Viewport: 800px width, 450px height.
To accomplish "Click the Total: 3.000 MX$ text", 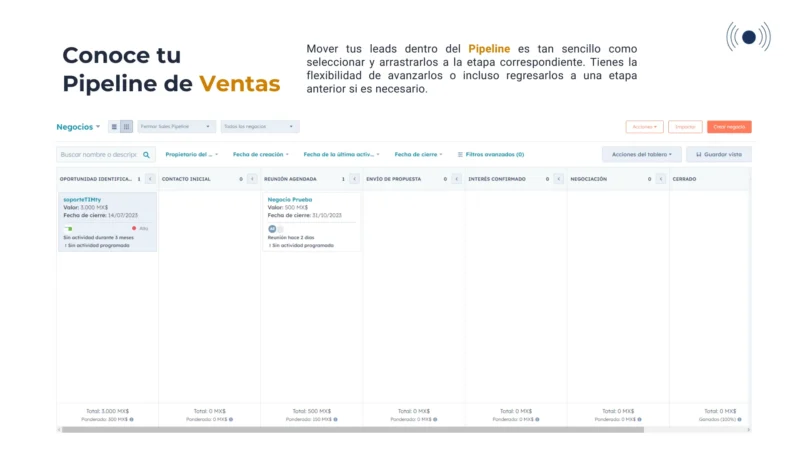I will click(108, 411).
